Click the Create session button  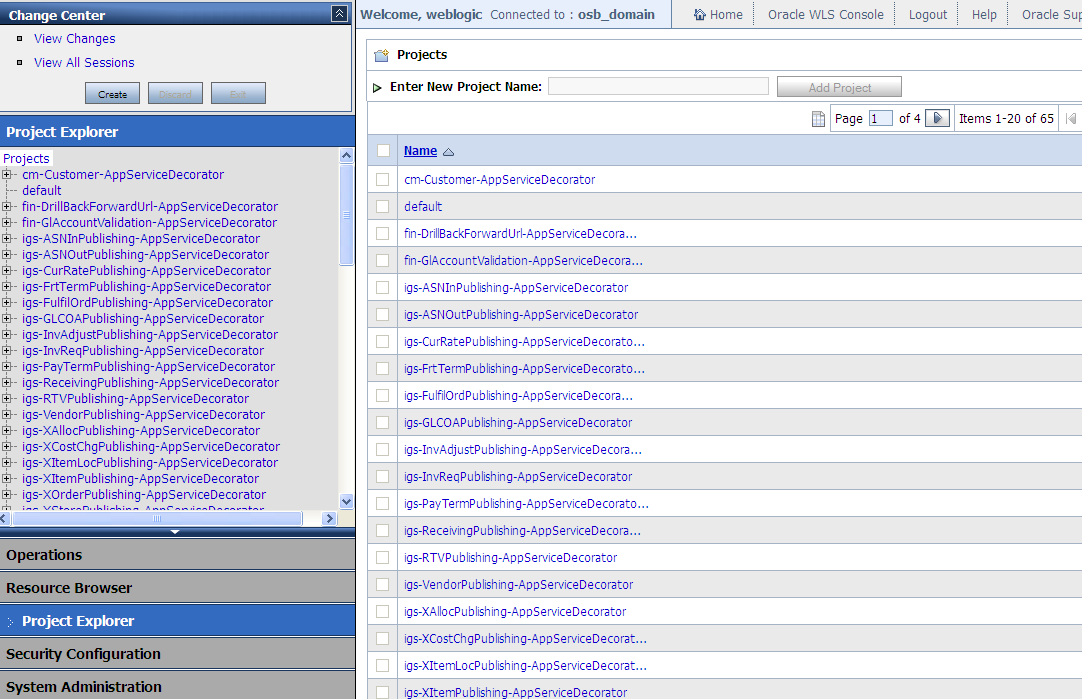coord(112,94)
